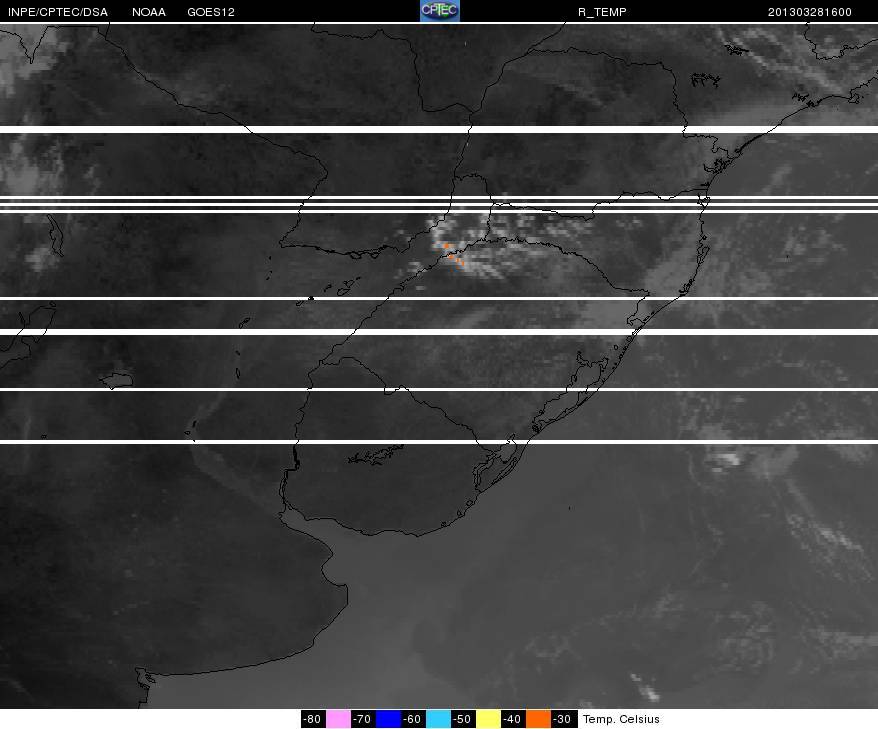Click the R_TEMP product label

(602, 12)
